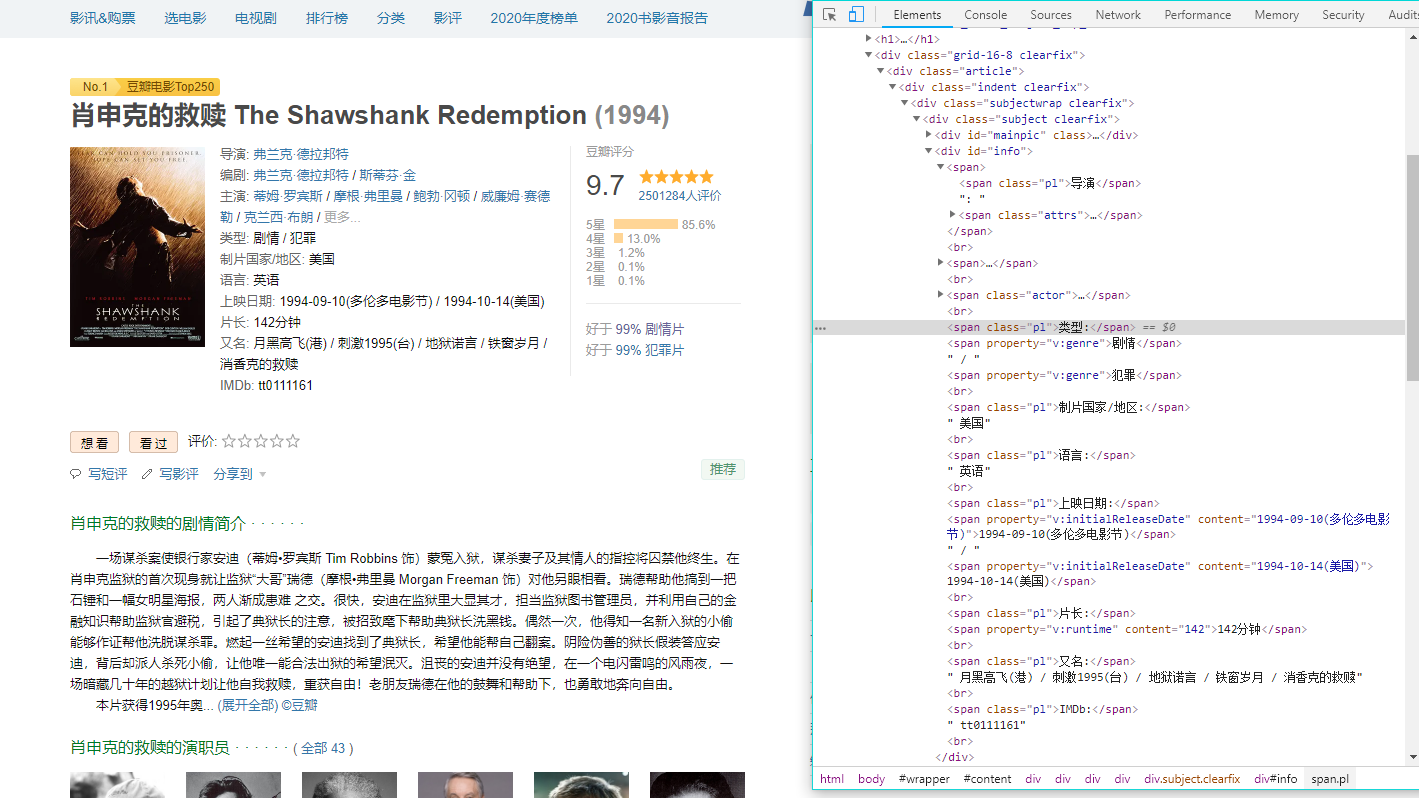Open the full cast list 全部 43
The height and width of the screenshot is (798, 1419).
point(323,749)
